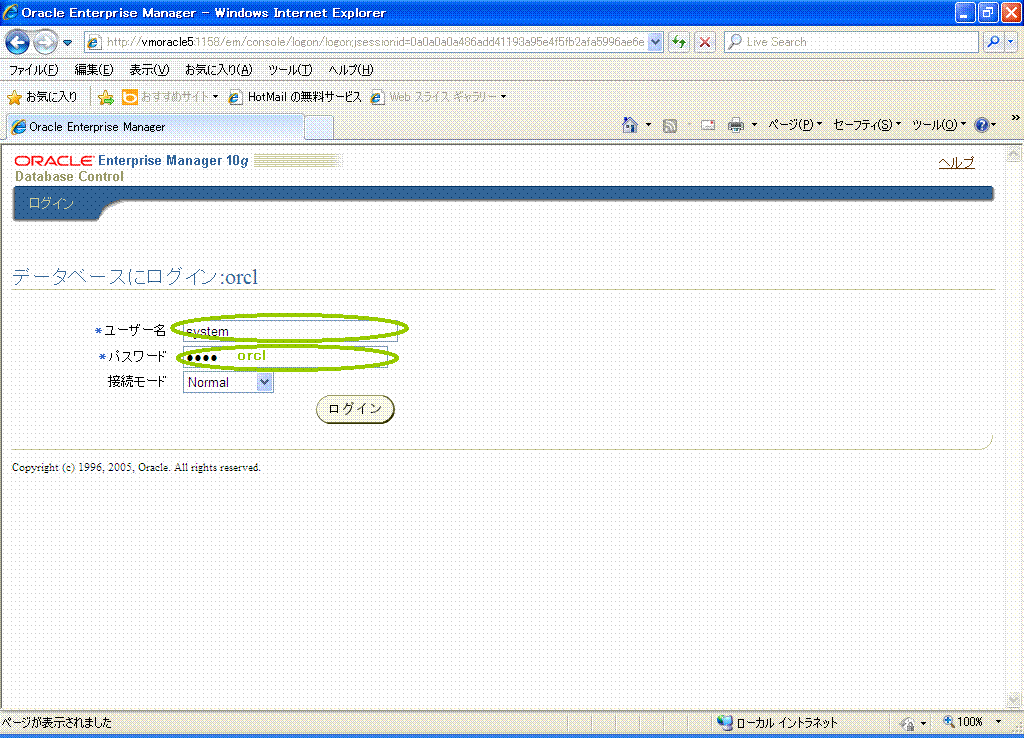The height and width of the screenshot is (738, 1024).
Task: Expand the Print dropdown arrow
Action: (x=754, y=125)
